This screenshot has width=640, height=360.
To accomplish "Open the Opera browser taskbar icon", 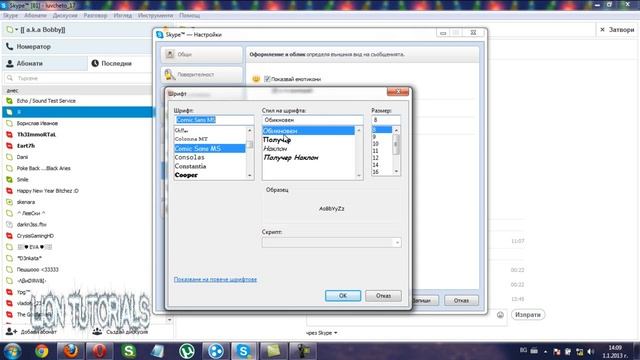I will 100,351.
